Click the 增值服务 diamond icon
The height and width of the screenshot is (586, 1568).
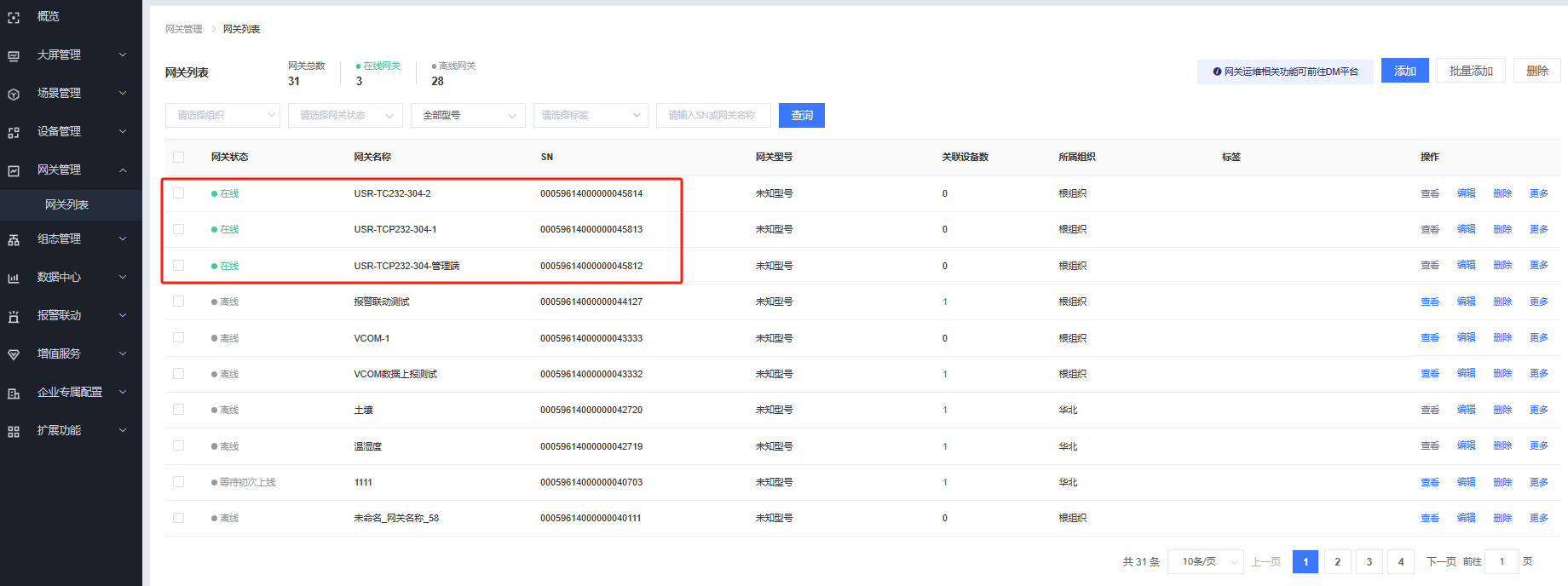tap(14, 354)
